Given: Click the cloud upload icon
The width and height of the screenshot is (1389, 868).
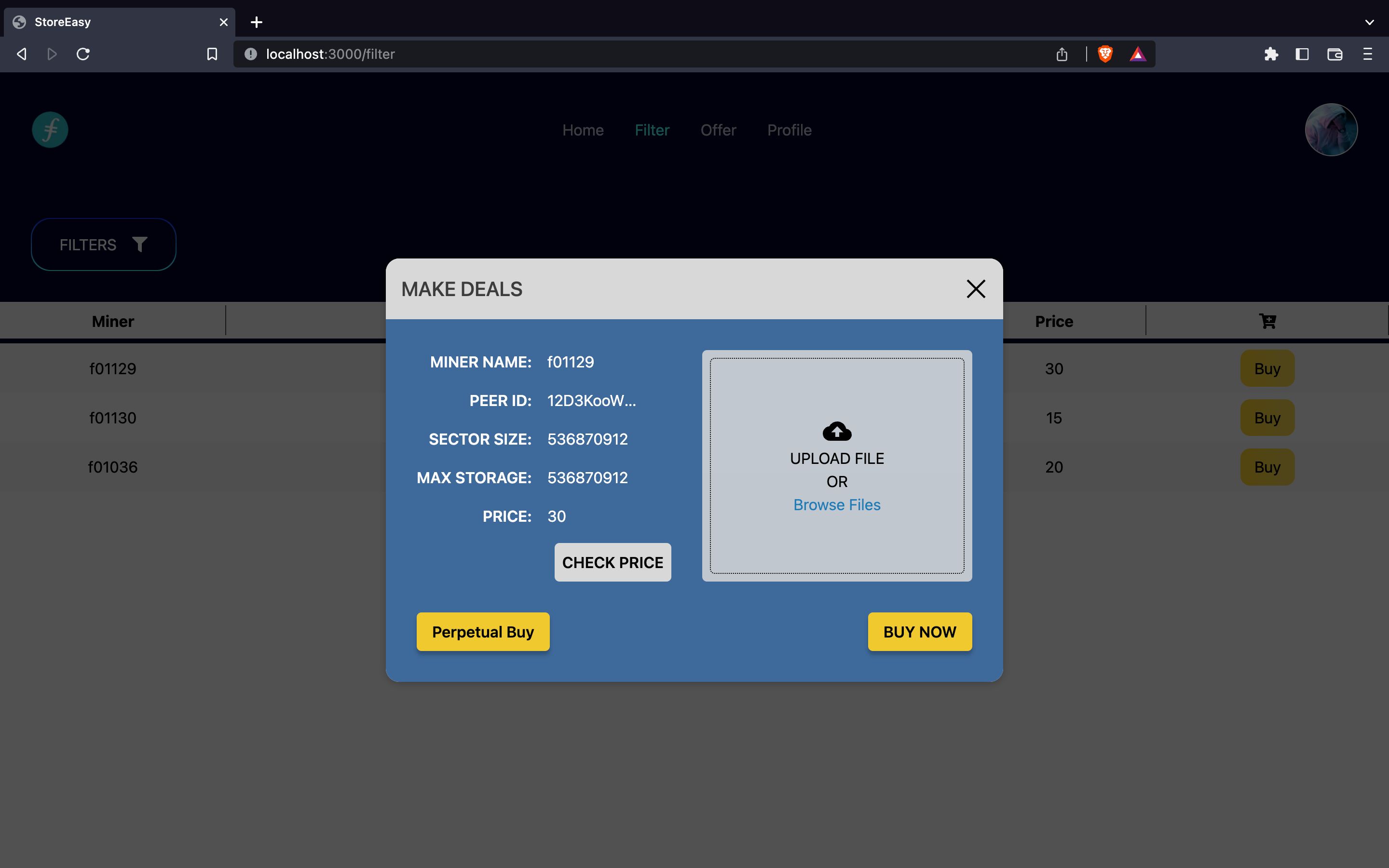Looking at the screenshot, I should (x=837, y=431).
